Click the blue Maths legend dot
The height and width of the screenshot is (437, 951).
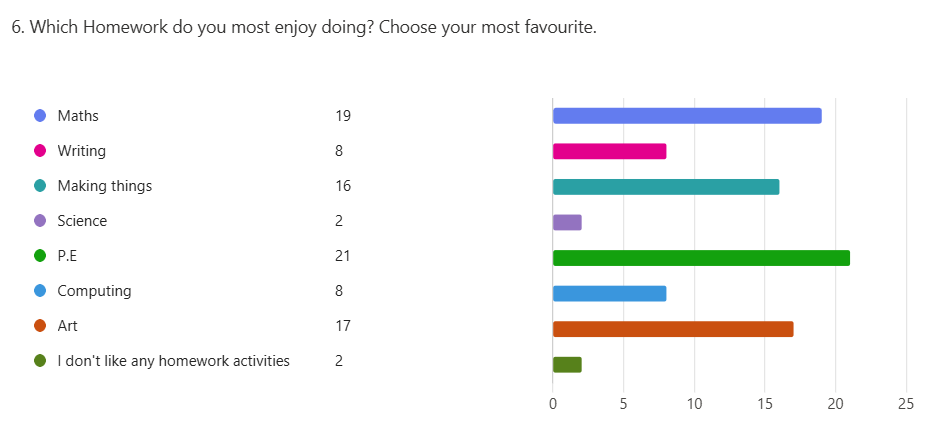pos(40,116)
